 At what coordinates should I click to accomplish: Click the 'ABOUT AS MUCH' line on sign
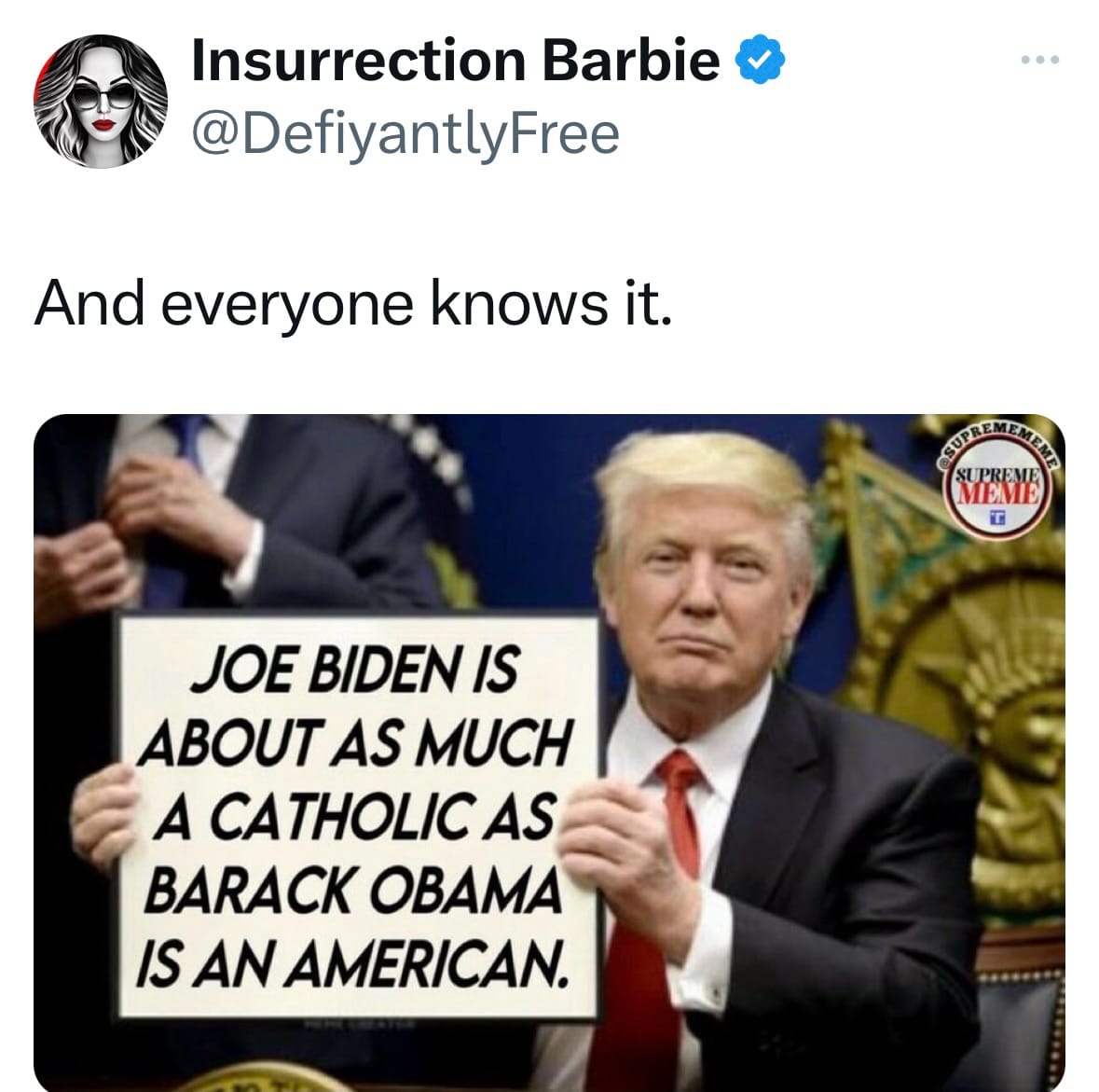click(x=354, y=742)
